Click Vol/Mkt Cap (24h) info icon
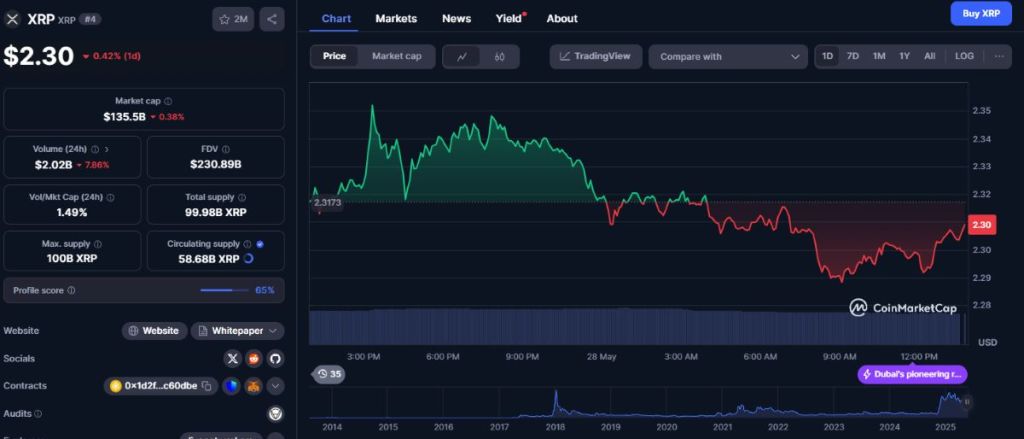1024x439 pixels. click(110, 197)
